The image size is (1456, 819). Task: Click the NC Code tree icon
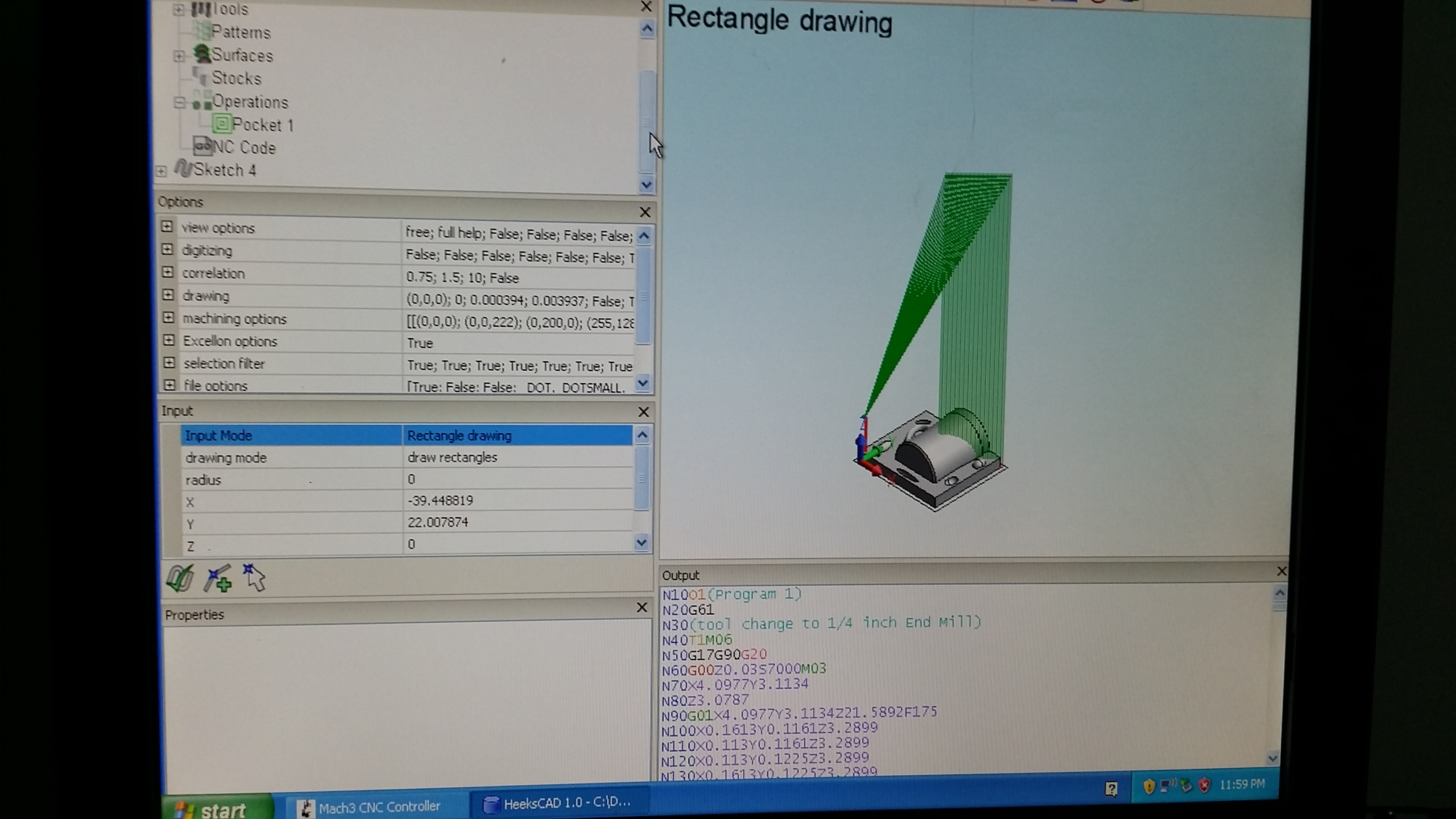coord(203,147)
